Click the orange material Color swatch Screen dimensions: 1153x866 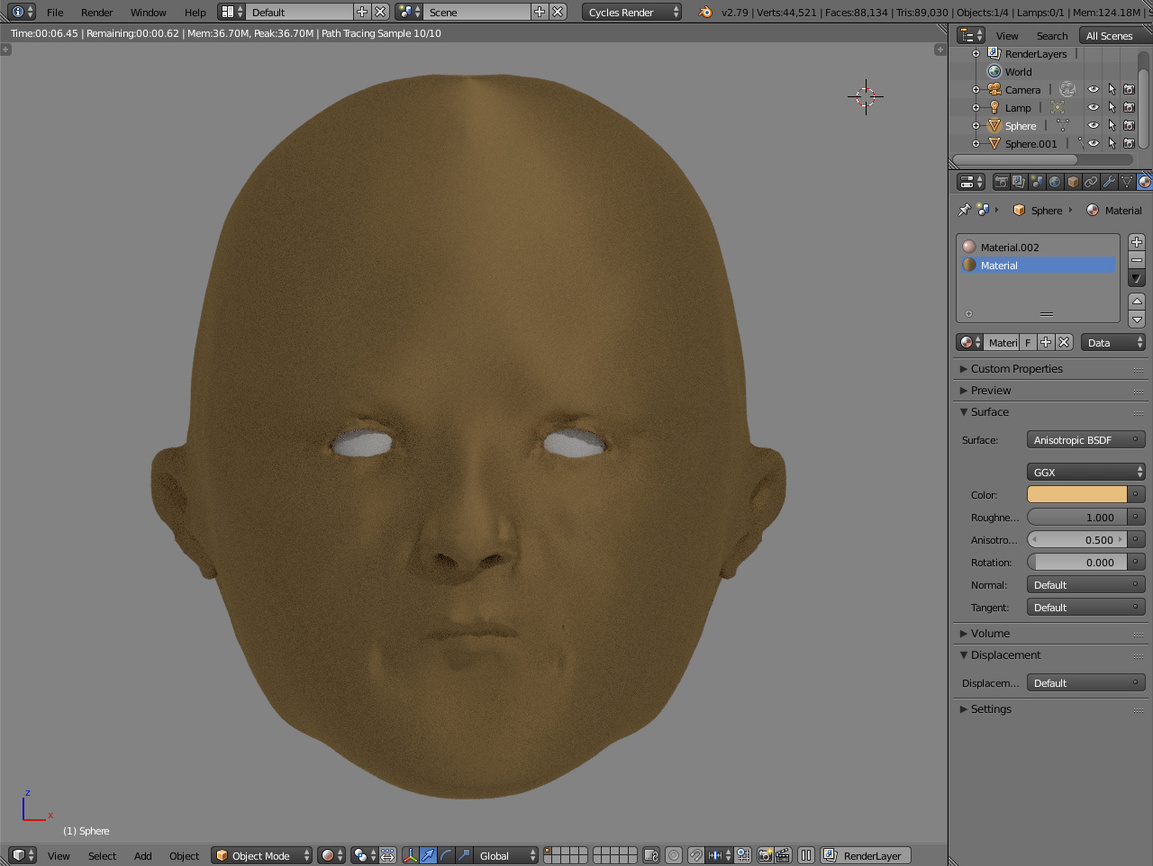pos(1077,495)
